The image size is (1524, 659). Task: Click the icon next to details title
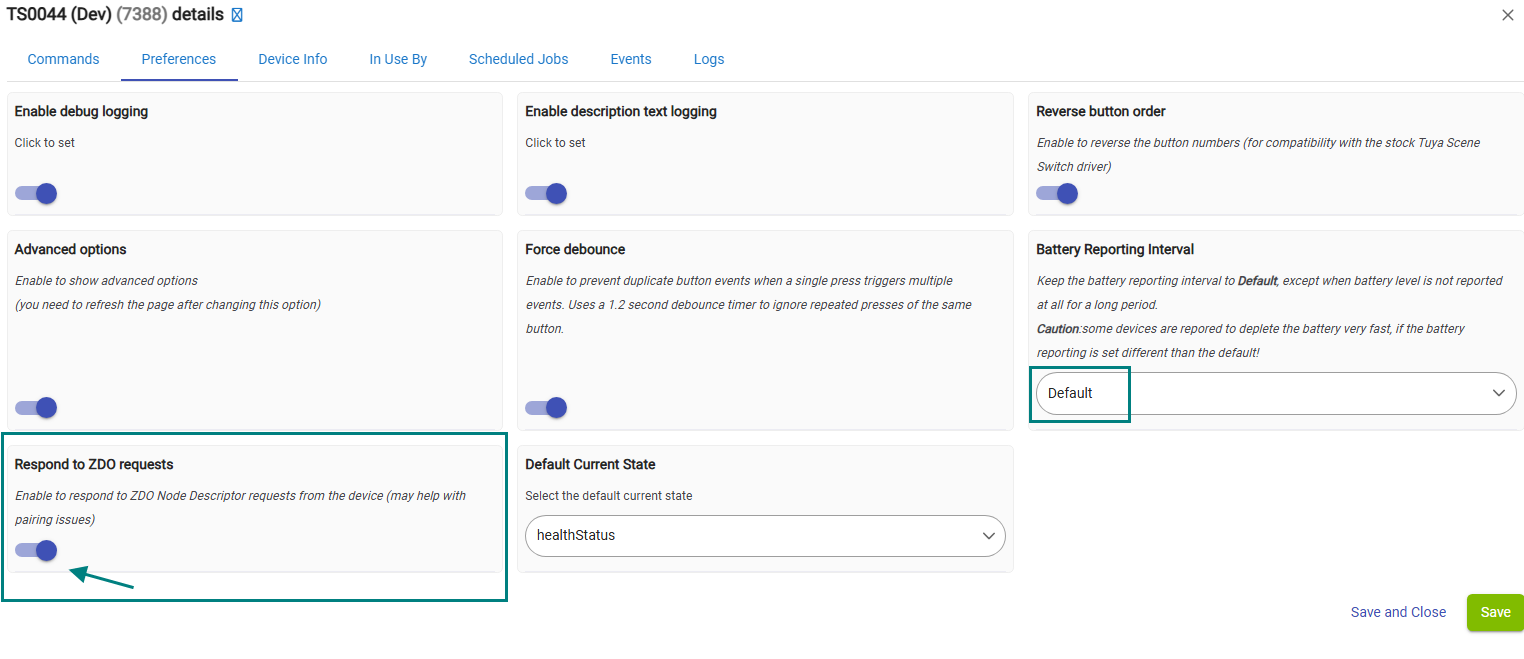click(237, 15)
